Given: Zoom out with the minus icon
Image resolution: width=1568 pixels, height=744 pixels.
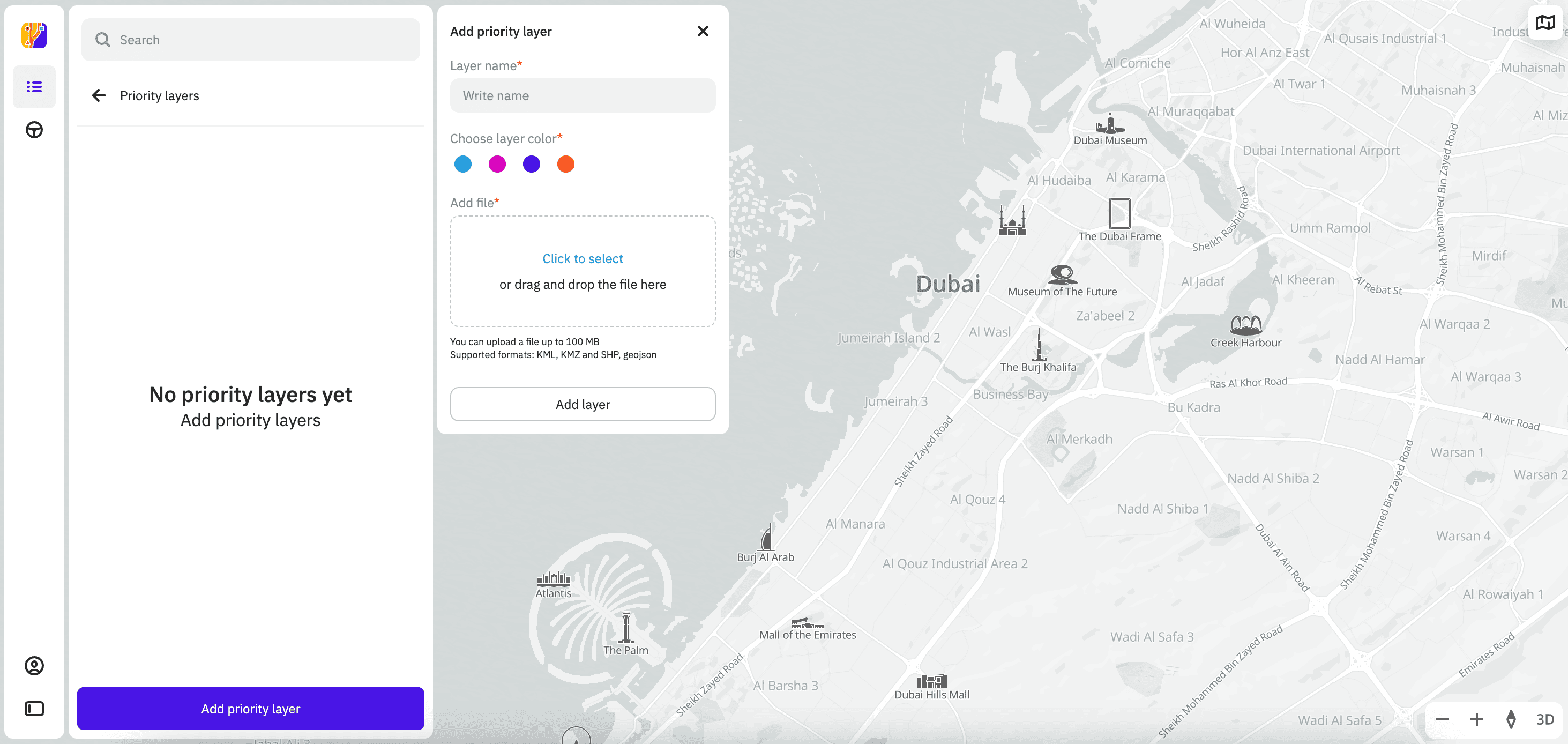Looking at the screenshot, I should [1442, 719].
